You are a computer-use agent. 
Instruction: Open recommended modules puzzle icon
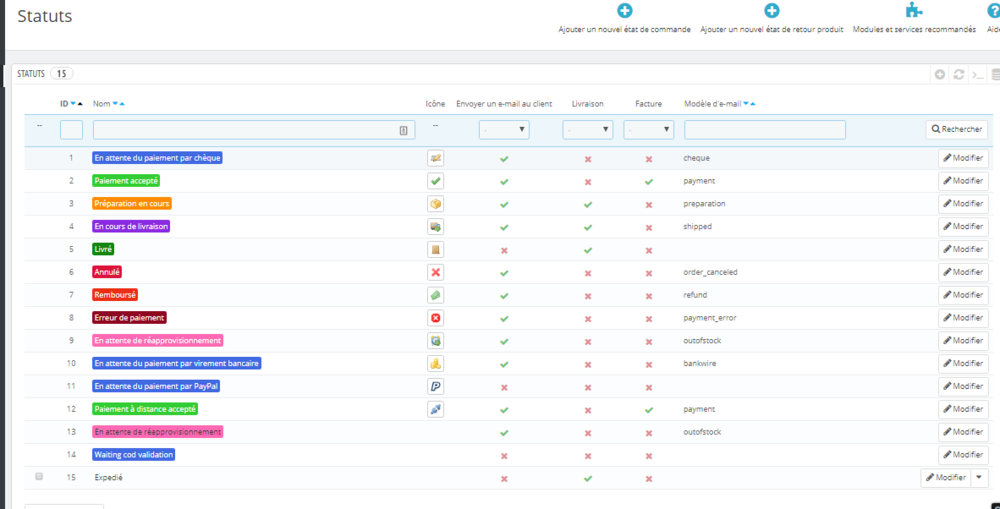coord(913,11)
